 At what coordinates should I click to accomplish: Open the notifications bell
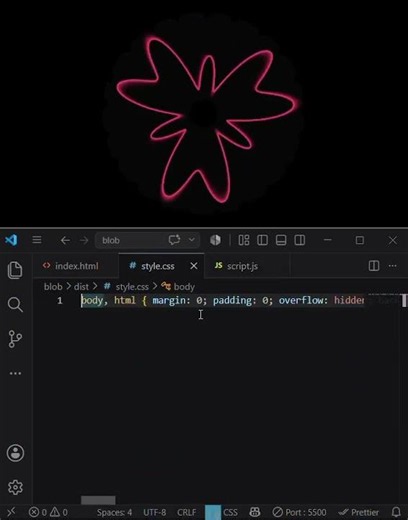point(396,512)
